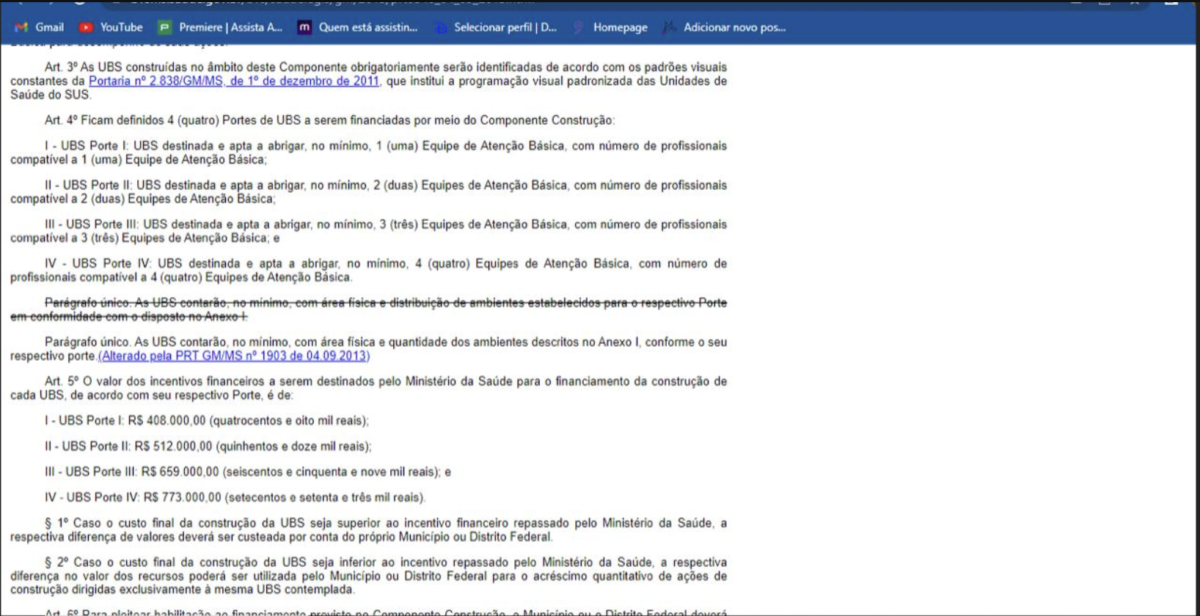
Task: Click the § 1º paragraph about superior cost
Action: (x=369, y=529)
